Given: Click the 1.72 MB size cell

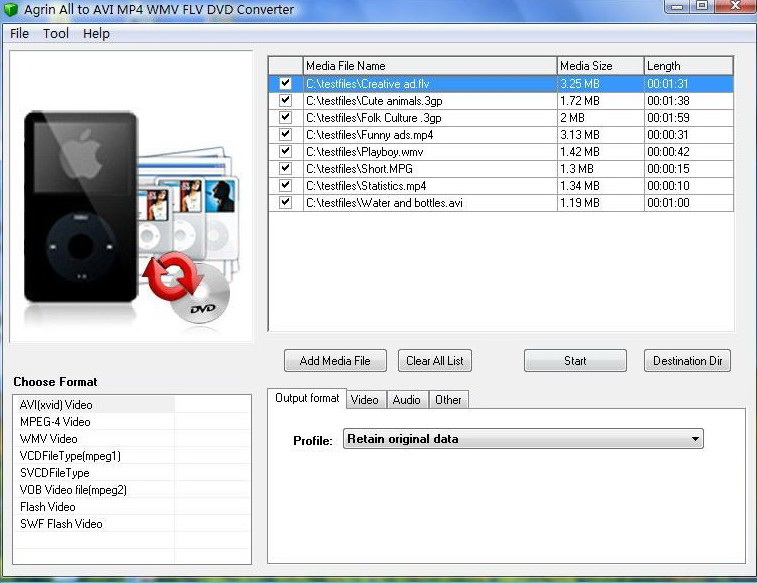Looking at the screenshot, I should [x=601, y=100].
